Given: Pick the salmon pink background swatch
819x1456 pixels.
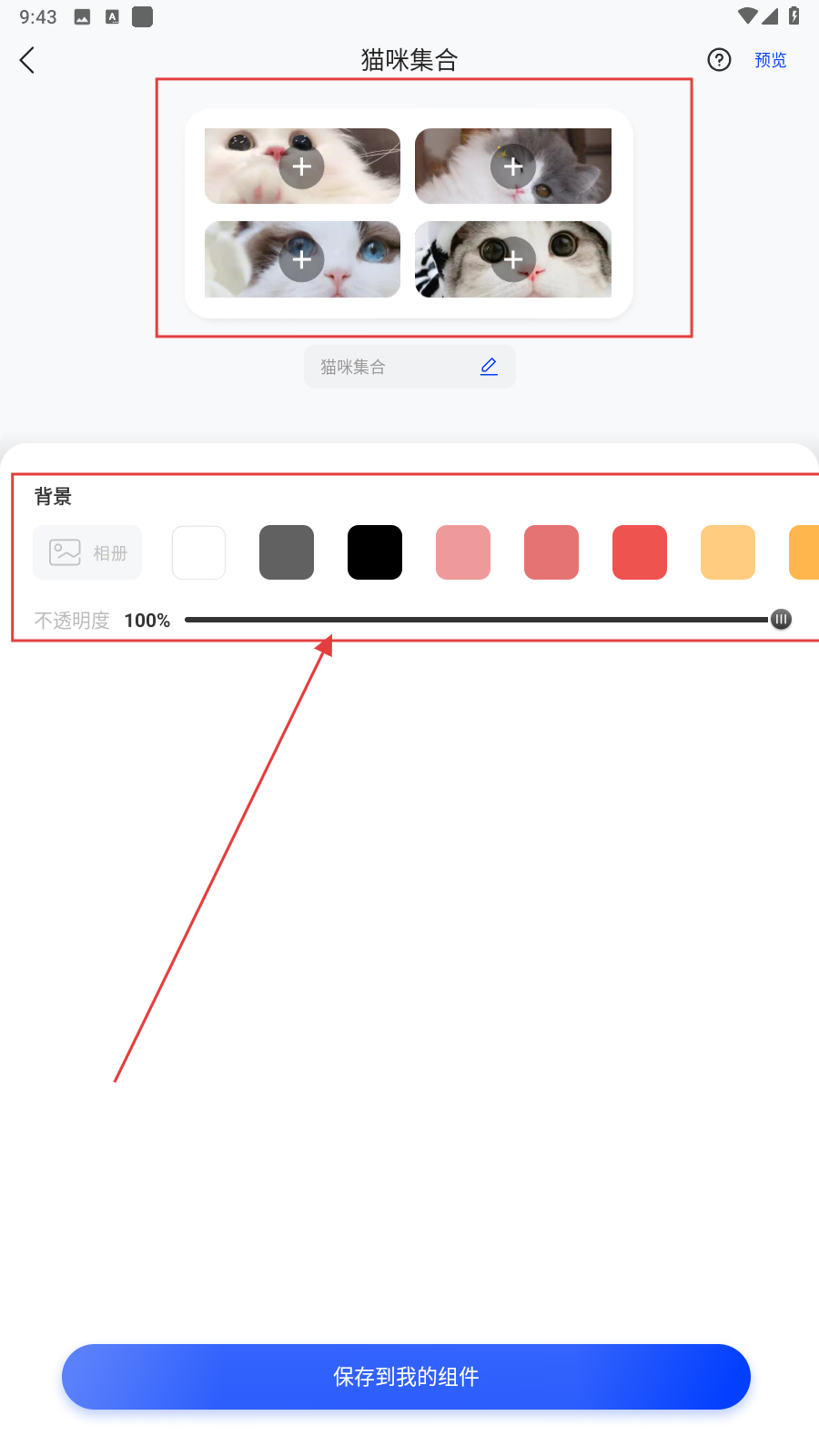Looking at the screenshot, I should pos(551,552).
